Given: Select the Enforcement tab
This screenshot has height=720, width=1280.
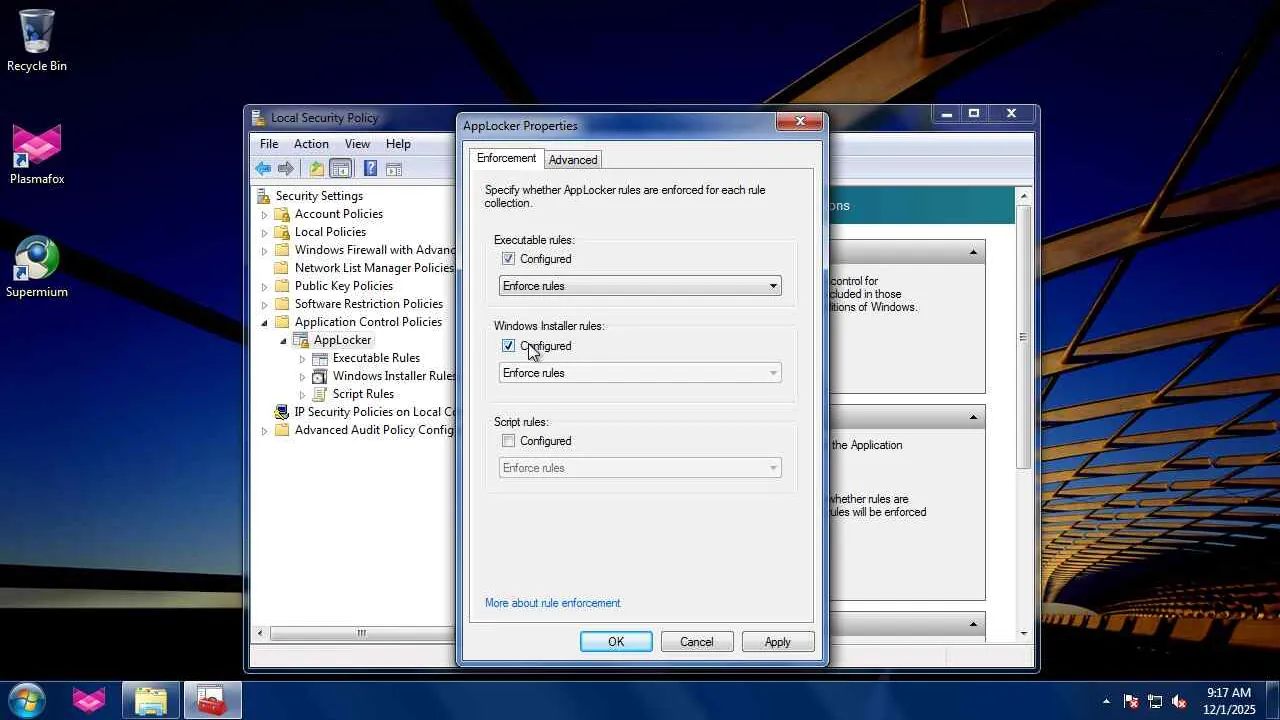Looking at the screenshot, I should pyautogui.click(x=506, y=158).
